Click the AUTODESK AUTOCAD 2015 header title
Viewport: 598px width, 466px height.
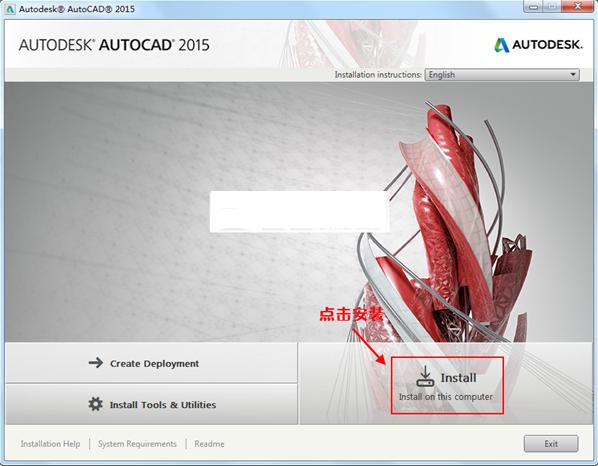tap(114, 45)
